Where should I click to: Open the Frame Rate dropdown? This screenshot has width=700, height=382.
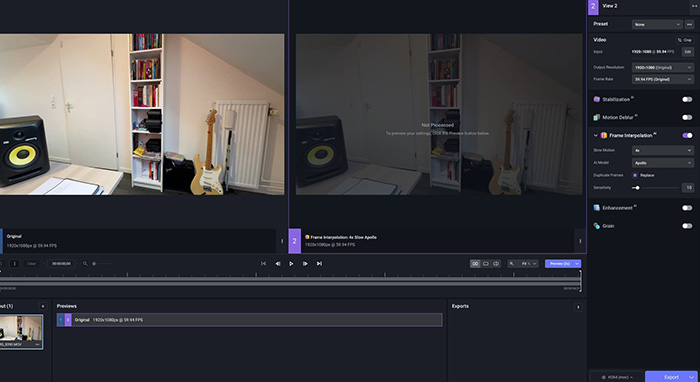click(662, 79)
